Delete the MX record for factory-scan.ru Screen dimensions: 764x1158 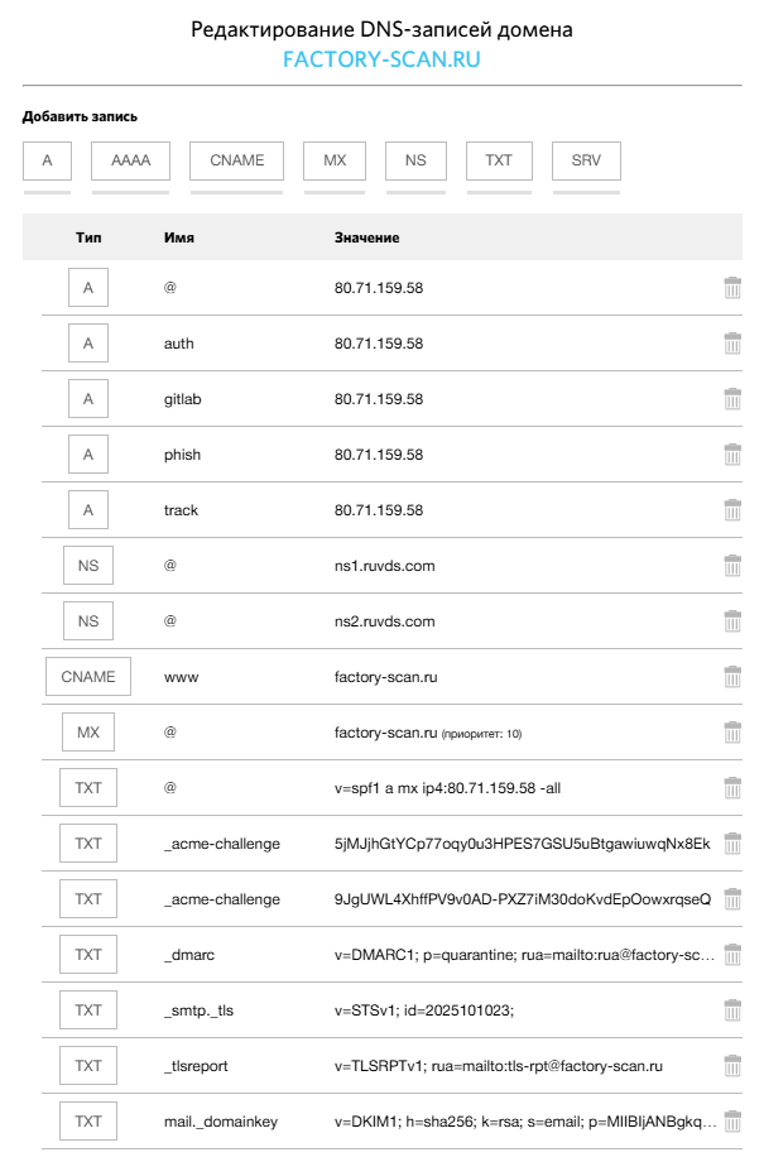pos(732,733)
